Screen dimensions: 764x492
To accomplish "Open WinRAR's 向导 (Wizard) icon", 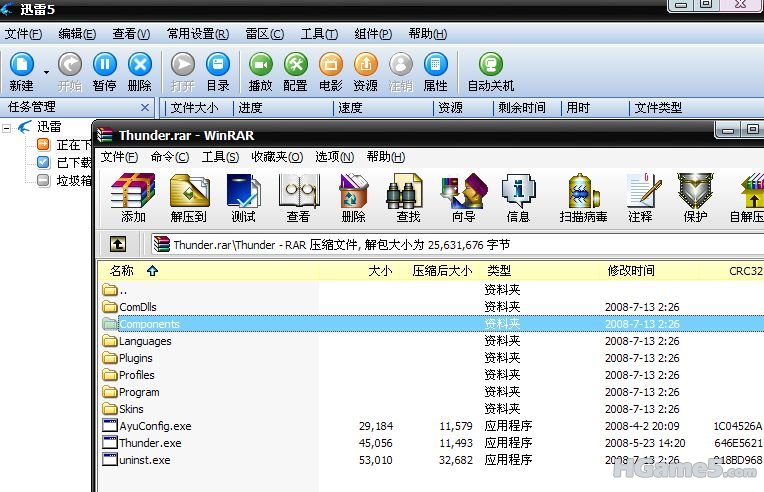I will [463, 191].
